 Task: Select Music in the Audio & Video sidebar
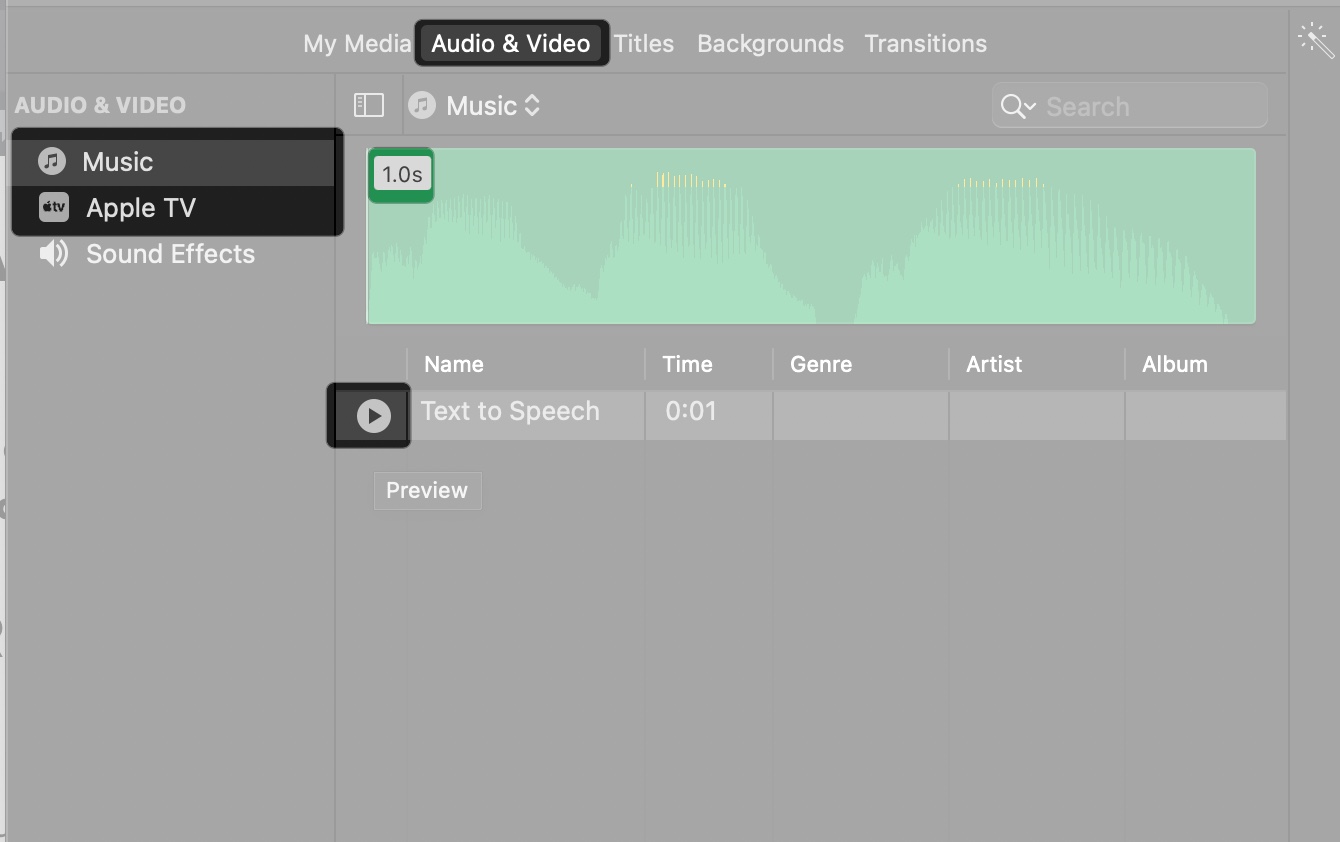(119, 160)
